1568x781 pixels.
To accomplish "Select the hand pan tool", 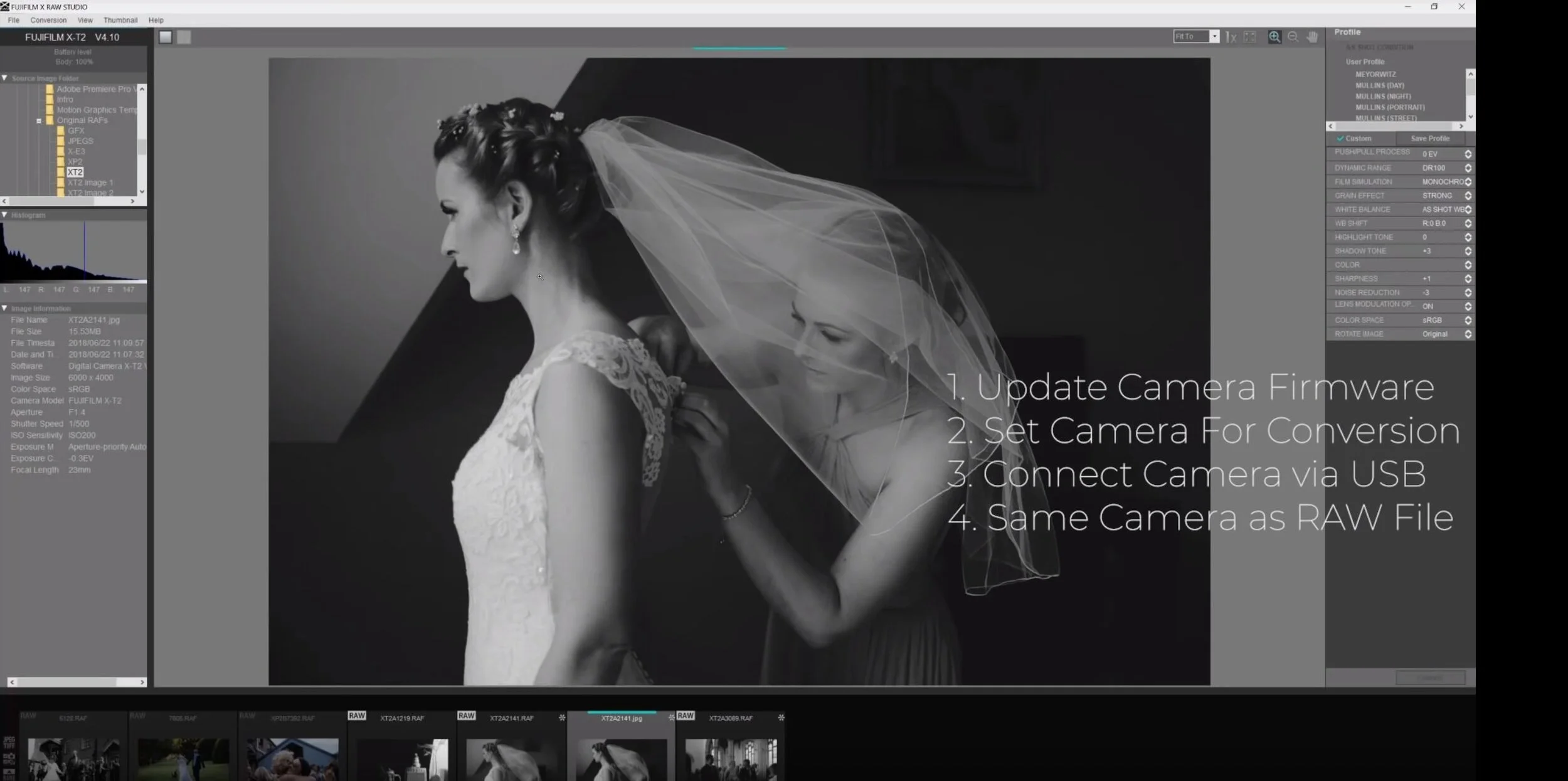I will coord(1311,37).
